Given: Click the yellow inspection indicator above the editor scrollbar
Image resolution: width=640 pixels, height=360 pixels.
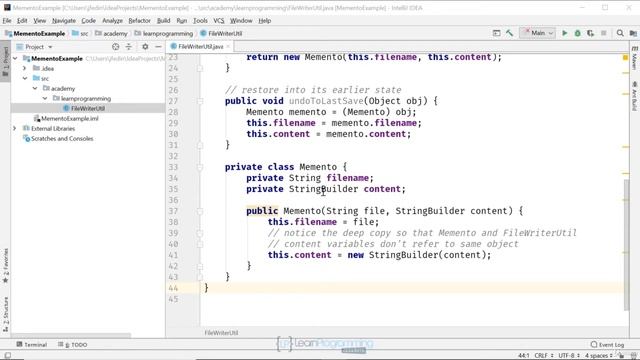Looking at the screenshot, I should coord(625,58).
